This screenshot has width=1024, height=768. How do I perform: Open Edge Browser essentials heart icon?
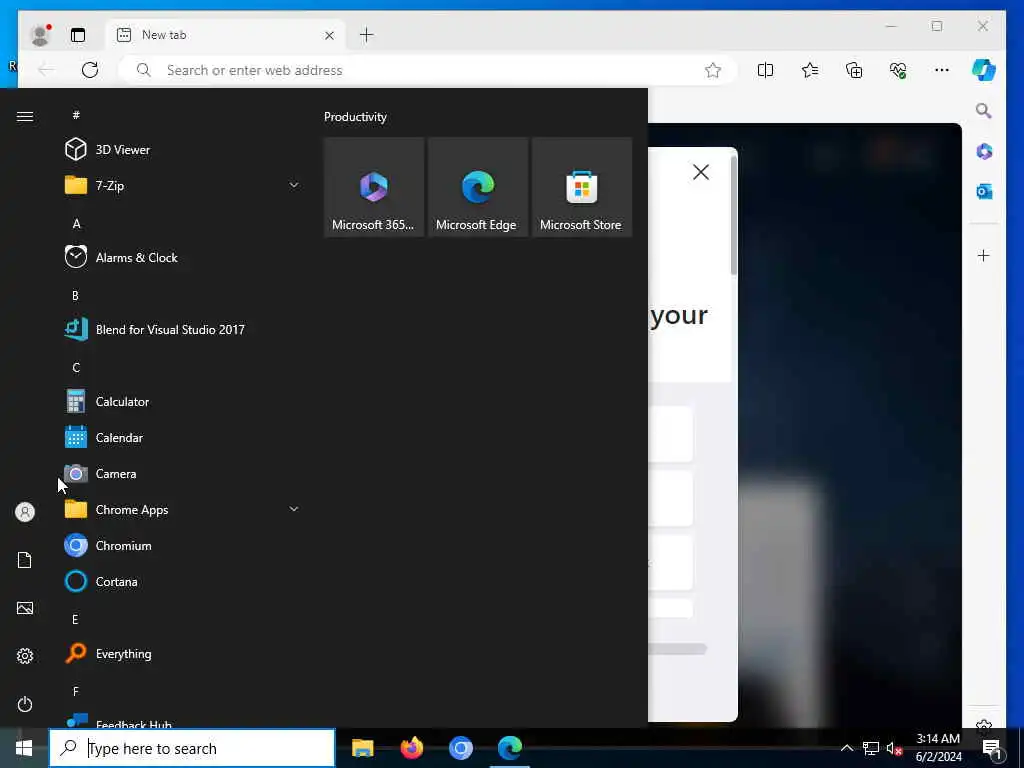click(x=898, y=70)
